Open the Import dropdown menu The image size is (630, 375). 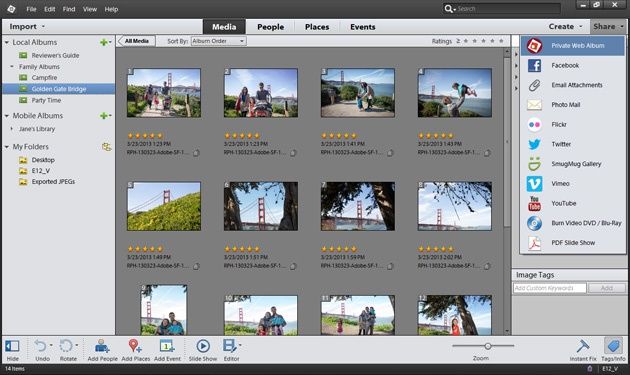pyautogui.click(x=27, y=27)
